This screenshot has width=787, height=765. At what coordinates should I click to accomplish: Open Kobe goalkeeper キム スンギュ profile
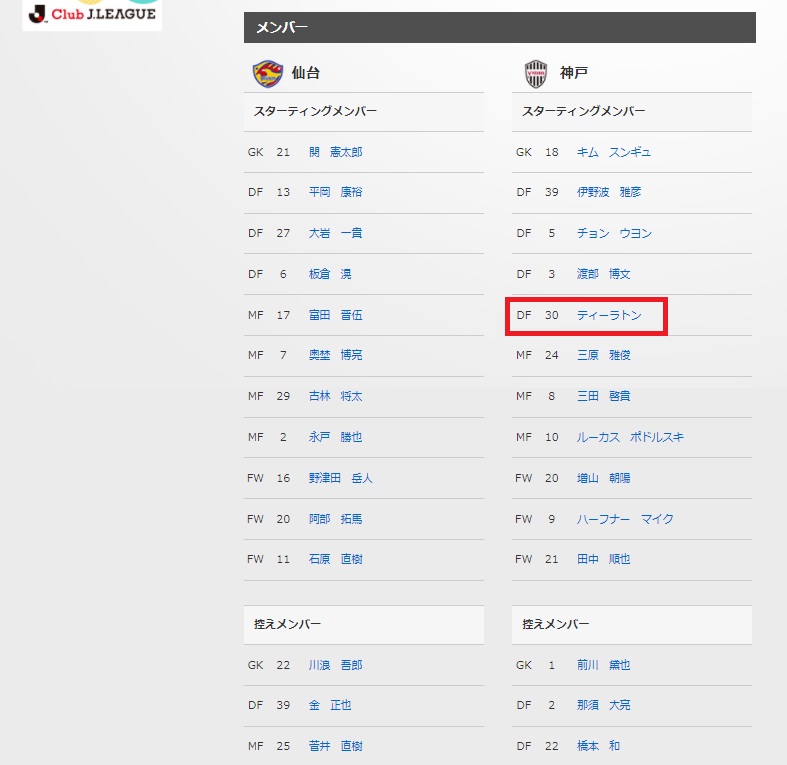613,152
